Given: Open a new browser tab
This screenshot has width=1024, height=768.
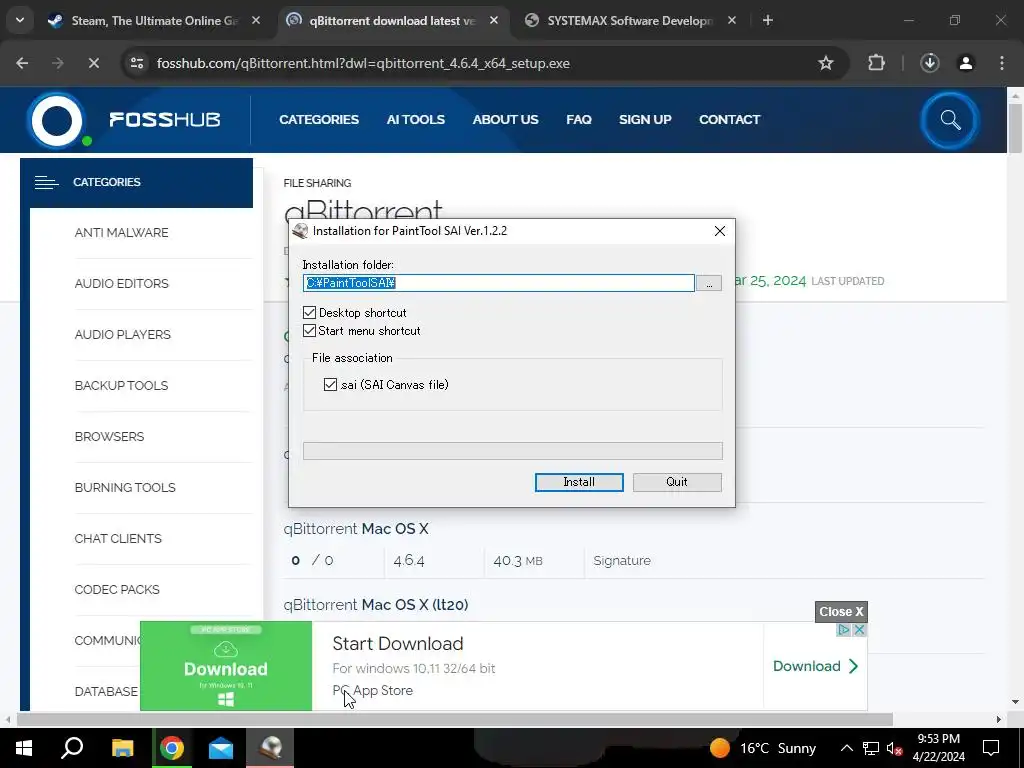Looking at the screenshot, I should click(x=768, y=21).
